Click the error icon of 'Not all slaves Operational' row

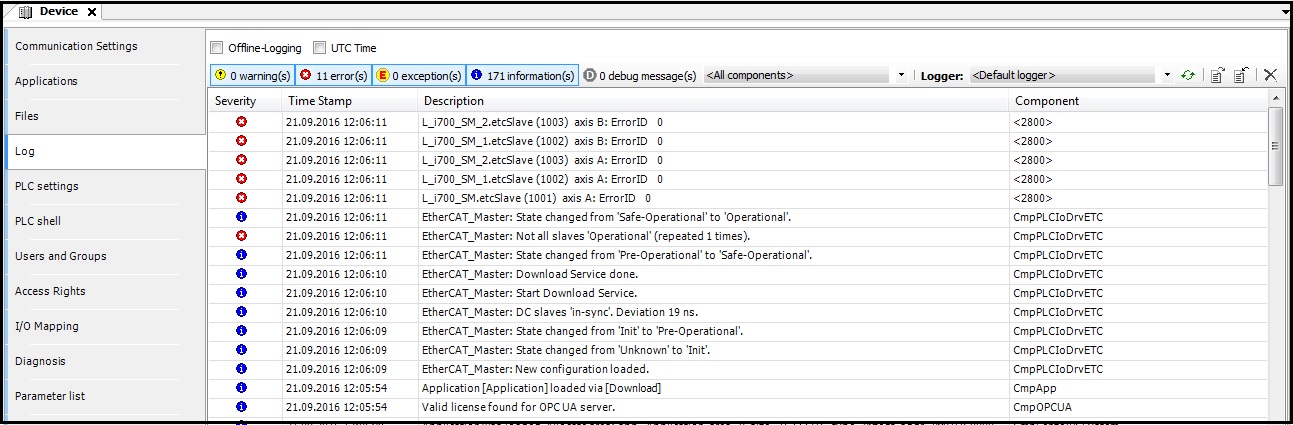tap(241, 236)
